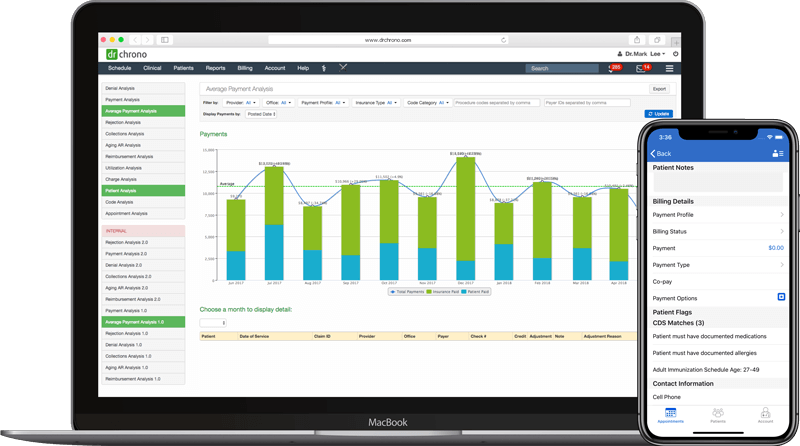Open the Office filter dropdown
Image resolution: width=800 pixels, height=446 pixels.
point(279,103)
